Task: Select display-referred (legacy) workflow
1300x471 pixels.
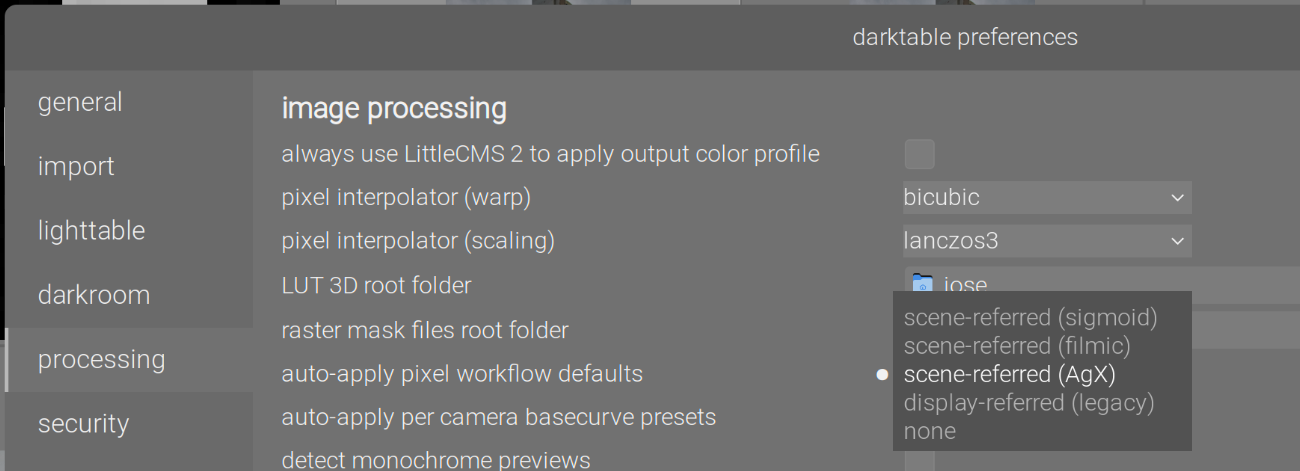Action: [x=1028, y=403]
